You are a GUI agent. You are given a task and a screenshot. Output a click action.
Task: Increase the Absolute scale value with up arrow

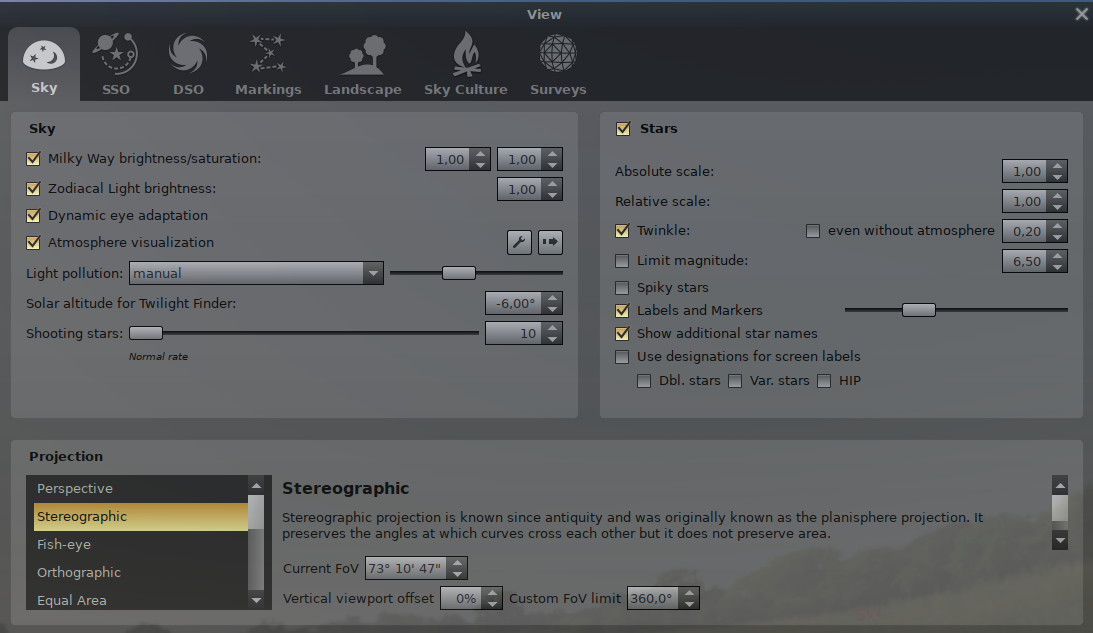coord(1058,166)
